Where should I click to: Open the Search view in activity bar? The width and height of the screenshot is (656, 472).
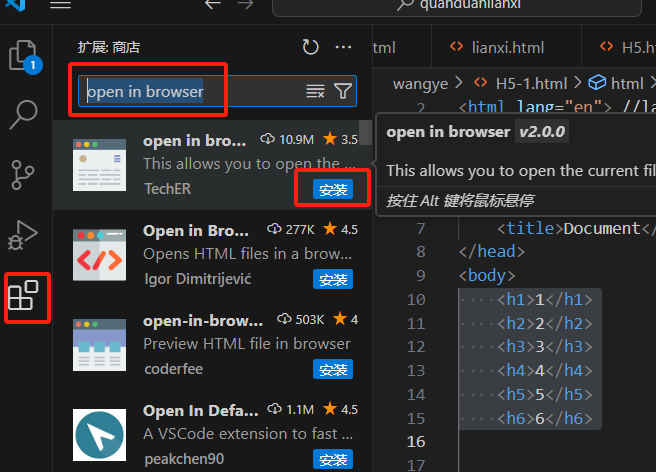pyautogui.click(x=23, y=114)
